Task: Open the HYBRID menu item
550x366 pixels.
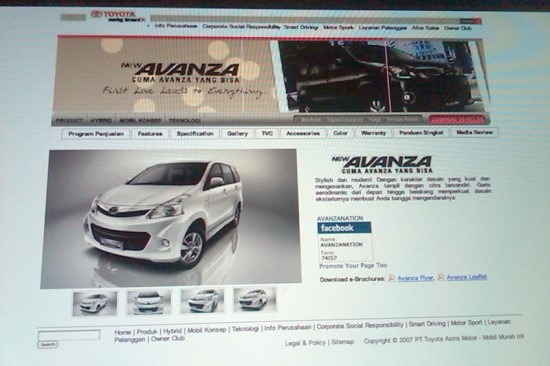Action: coord(101,120)
